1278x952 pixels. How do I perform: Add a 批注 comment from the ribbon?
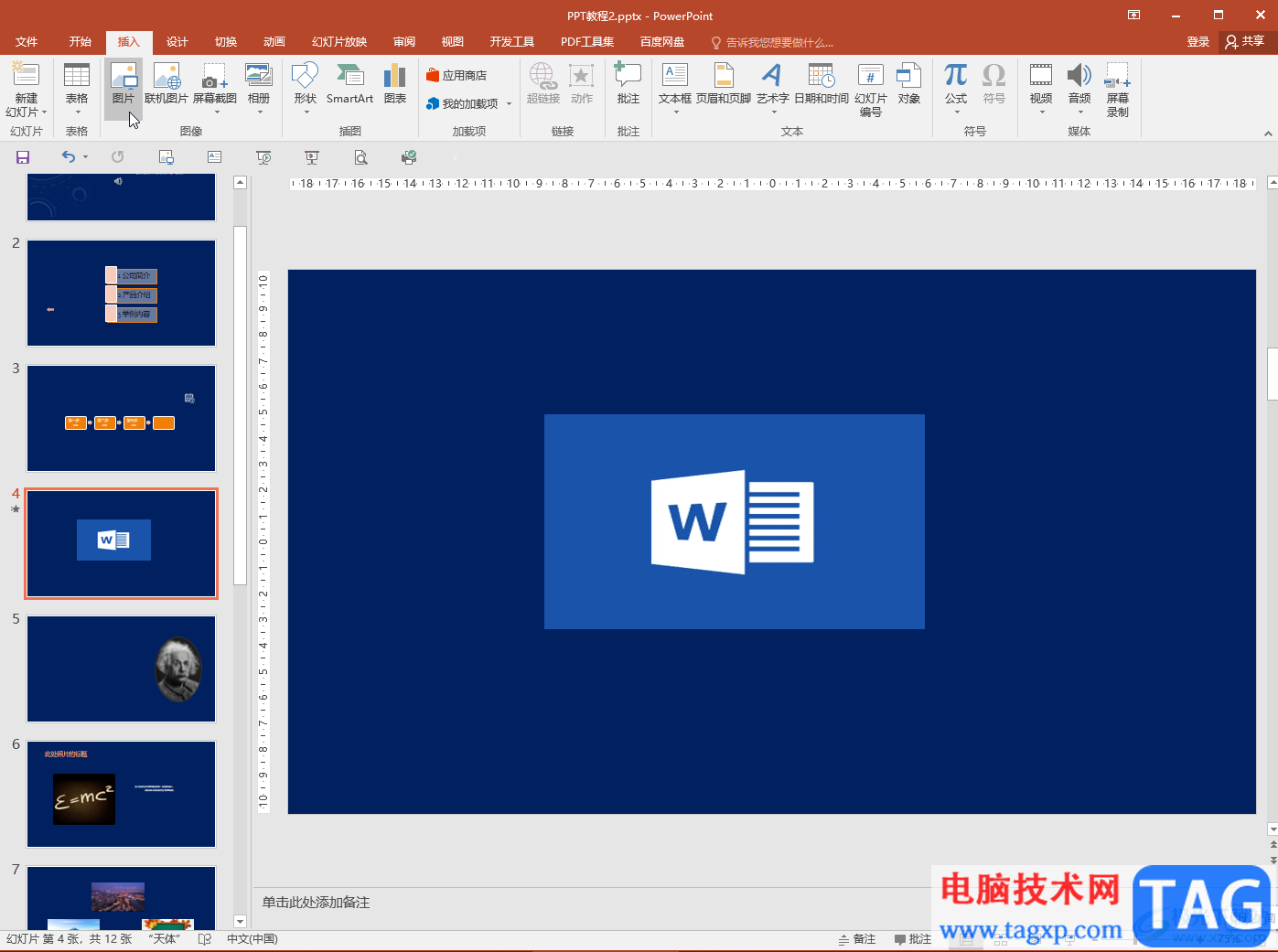click(628, 84)
